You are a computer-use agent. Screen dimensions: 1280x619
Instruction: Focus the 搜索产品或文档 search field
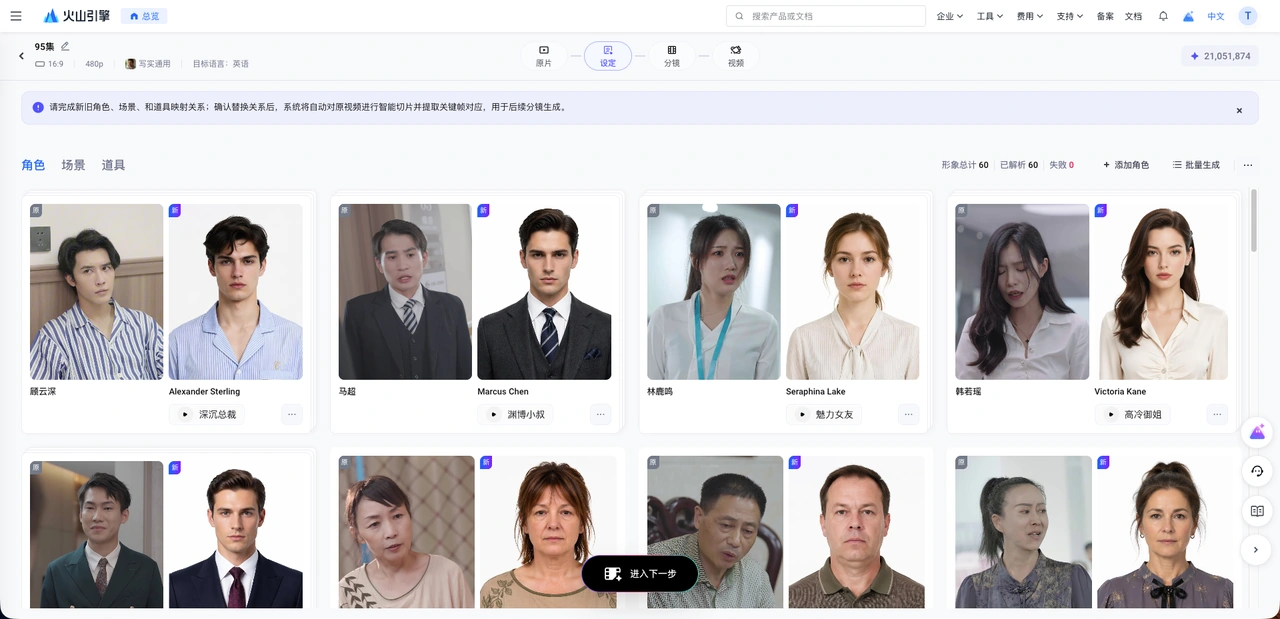point(826,16)
